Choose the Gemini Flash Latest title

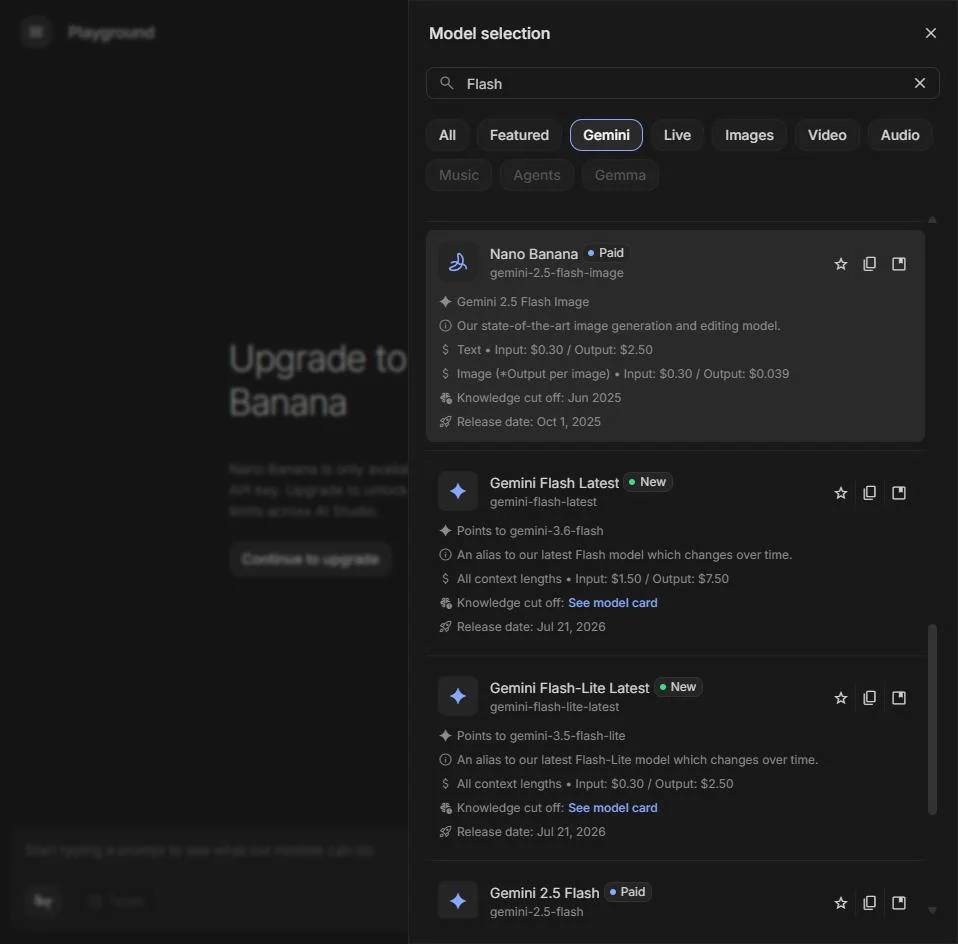[554, 483]
